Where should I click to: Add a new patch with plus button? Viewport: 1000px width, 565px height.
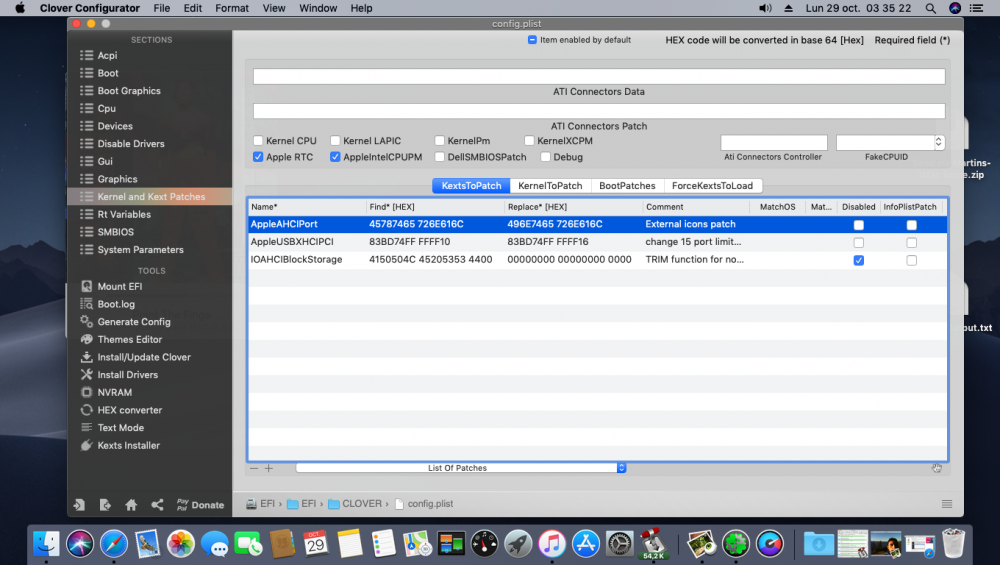pyautogui.click(x=268, y=468)
